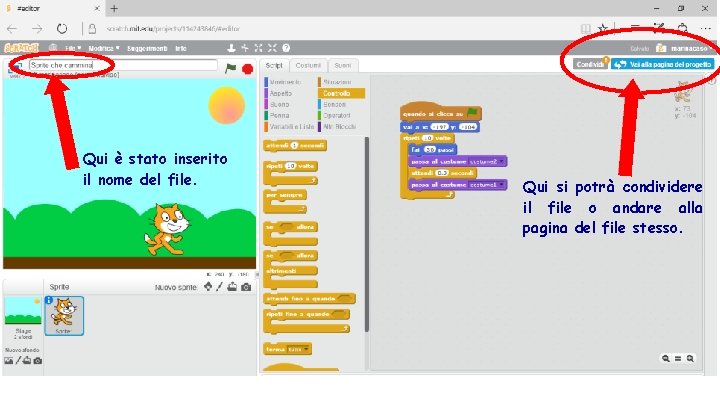Select the Movimento block category
720x405 pixels.
click(x=283, y=82)
